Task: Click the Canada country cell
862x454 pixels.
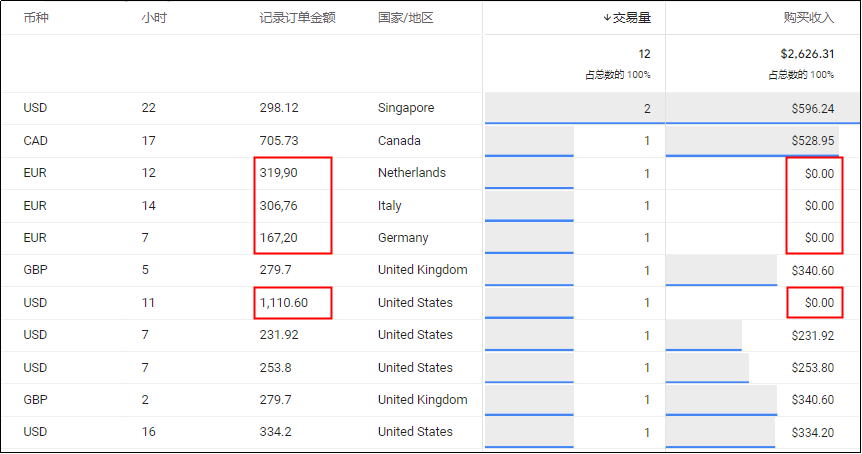Action: 399,141
